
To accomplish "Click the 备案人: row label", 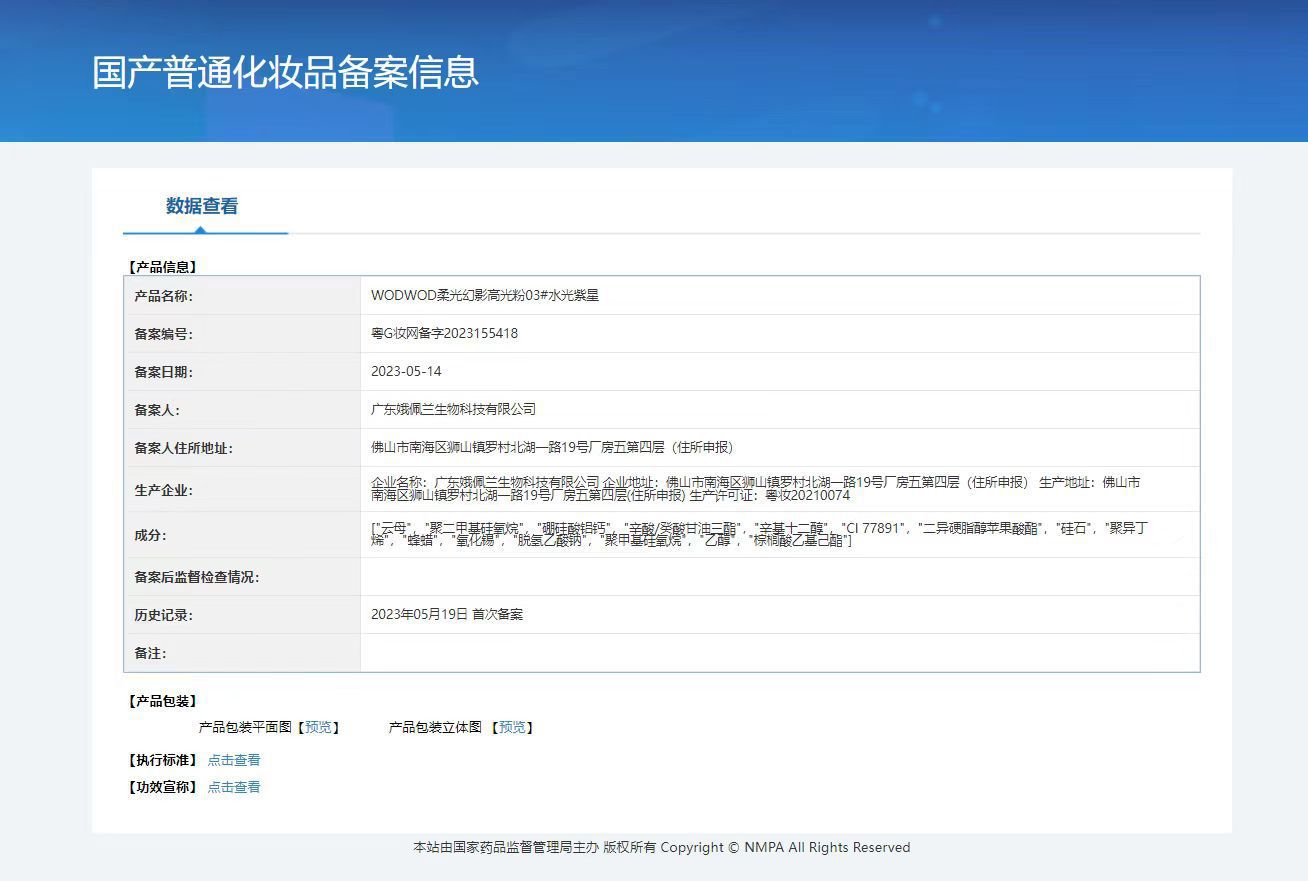I will pyautogui.click(x=157, y=410).
